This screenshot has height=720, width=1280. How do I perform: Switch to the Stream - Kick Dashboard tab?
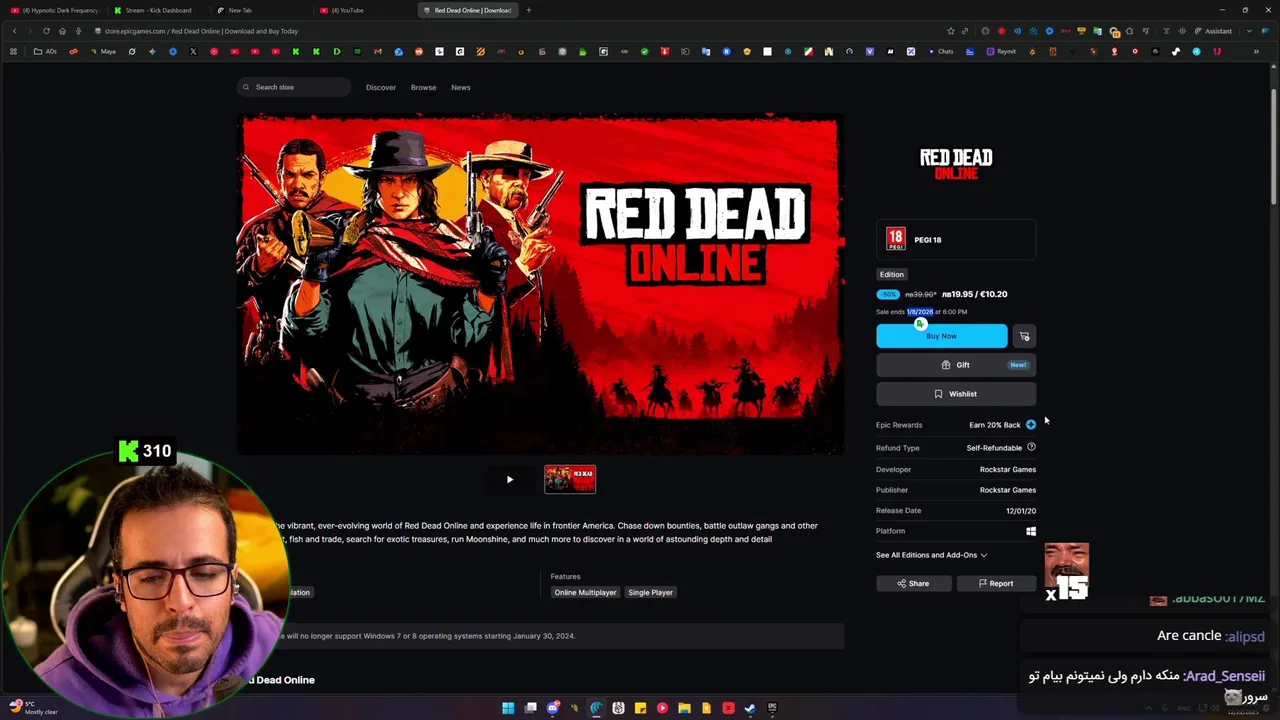(x=157, y=10)
